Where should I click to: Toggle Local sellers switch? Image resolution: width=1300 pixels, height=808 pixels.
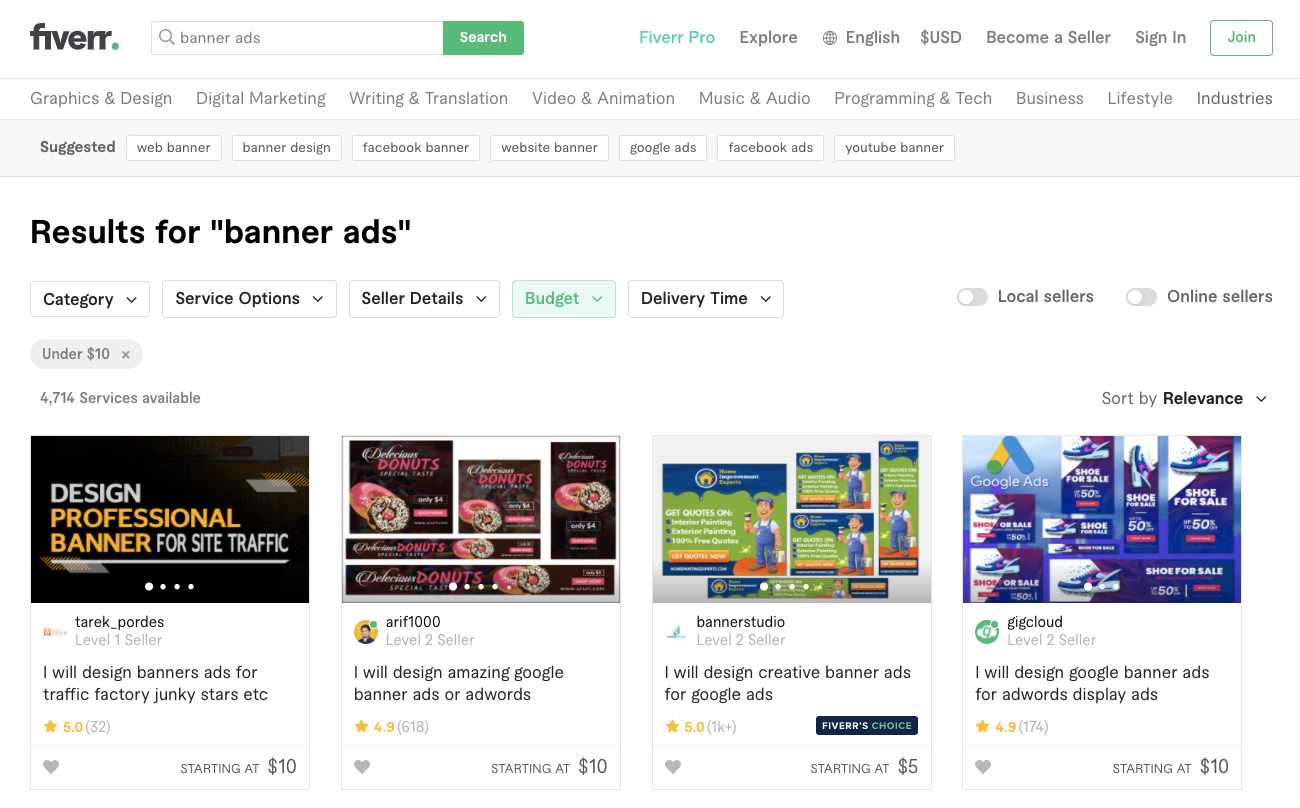[x=972, y=297]
